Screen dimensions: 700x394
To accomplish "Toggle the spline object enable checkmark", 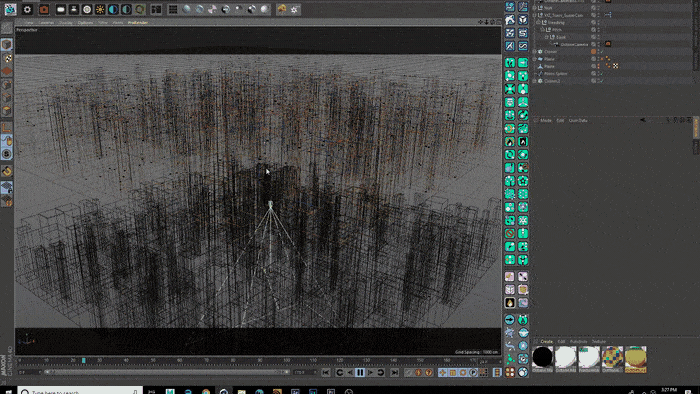I will pos(602,74).
